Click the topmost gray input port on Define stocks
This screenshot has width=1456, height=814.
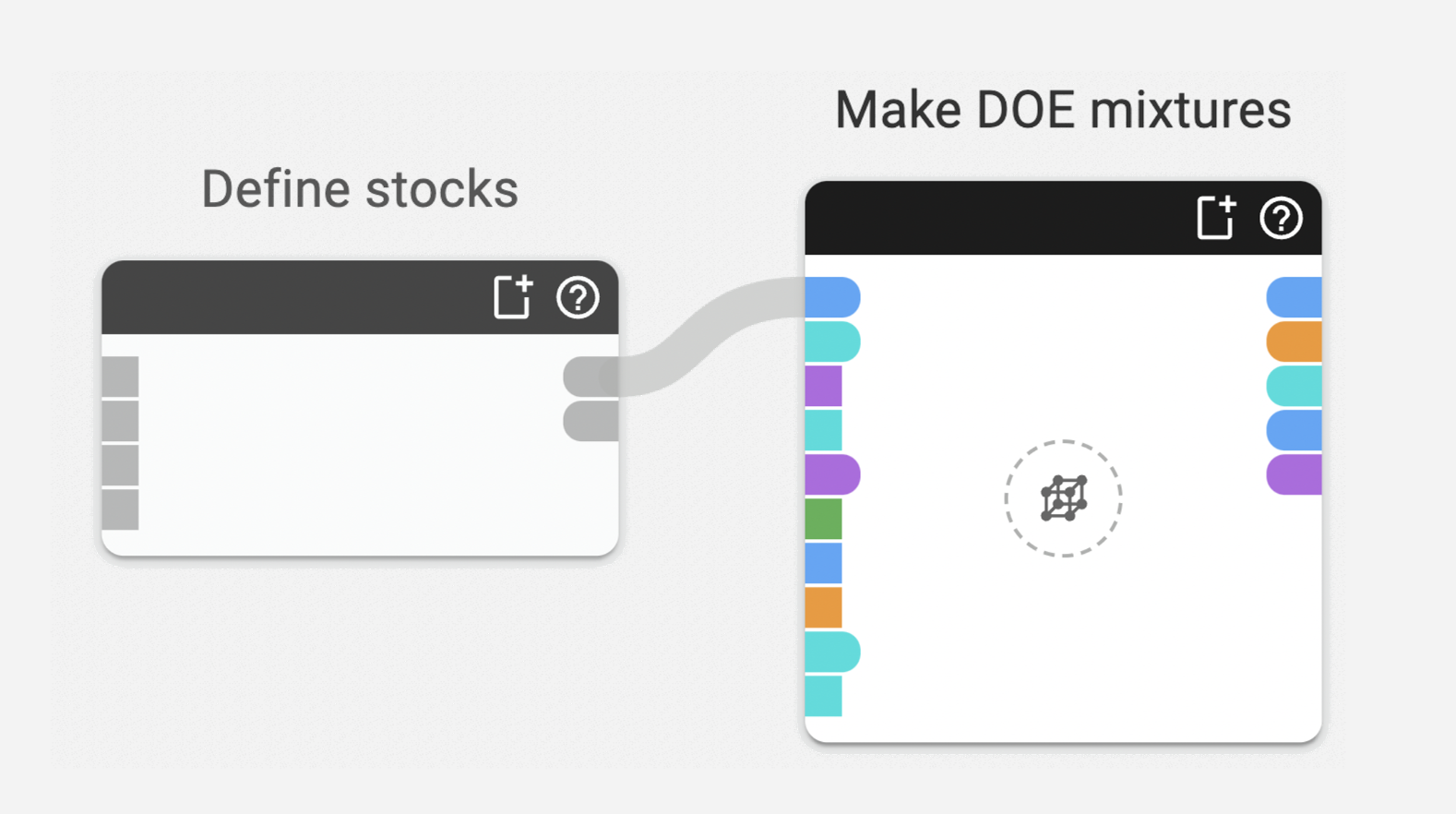[x=121, y=377]
